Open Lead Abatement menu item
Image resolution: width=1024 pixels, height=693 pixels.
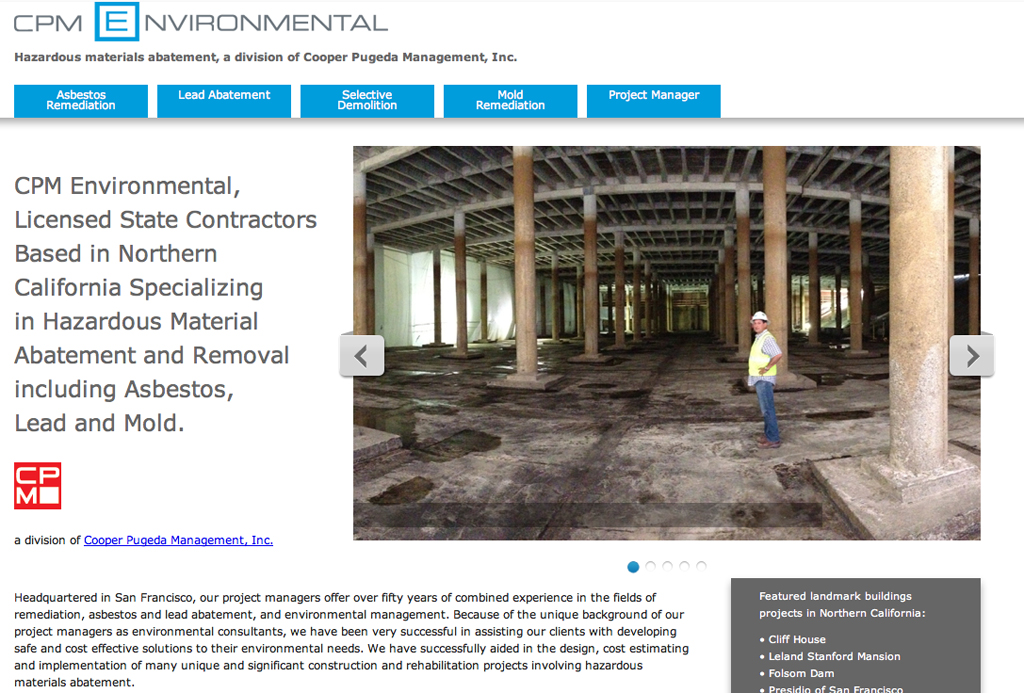tap(224, 101)
